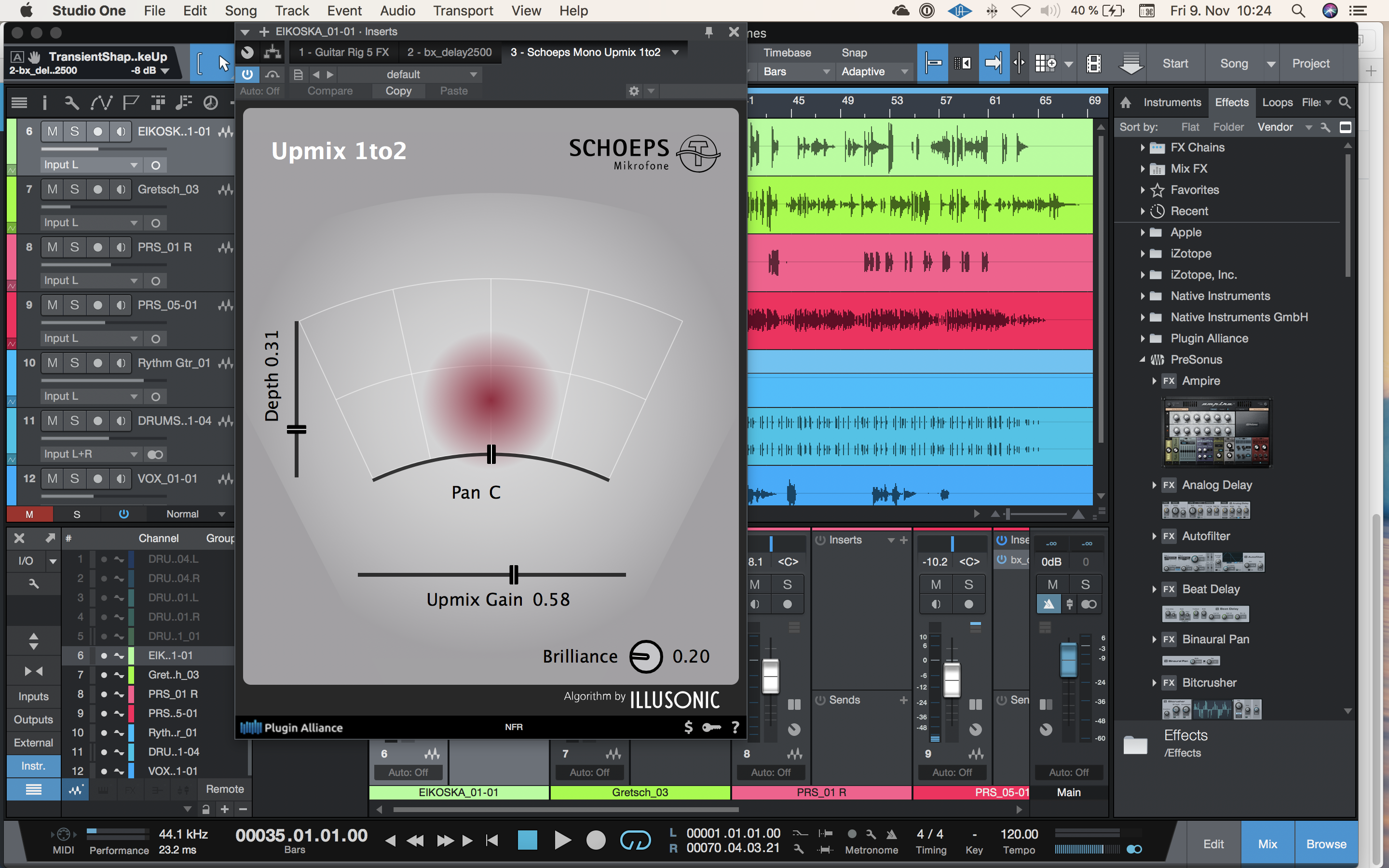Click the Ampire plugin thumbnail
This screenshot has height=868, width=1389.
(1217, 432)
